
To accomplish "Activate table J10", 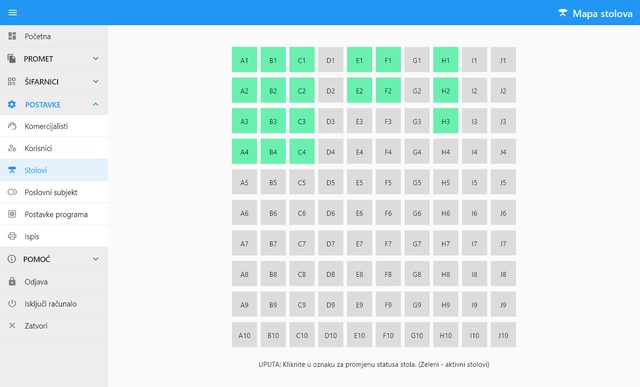I will coord(503,335).
